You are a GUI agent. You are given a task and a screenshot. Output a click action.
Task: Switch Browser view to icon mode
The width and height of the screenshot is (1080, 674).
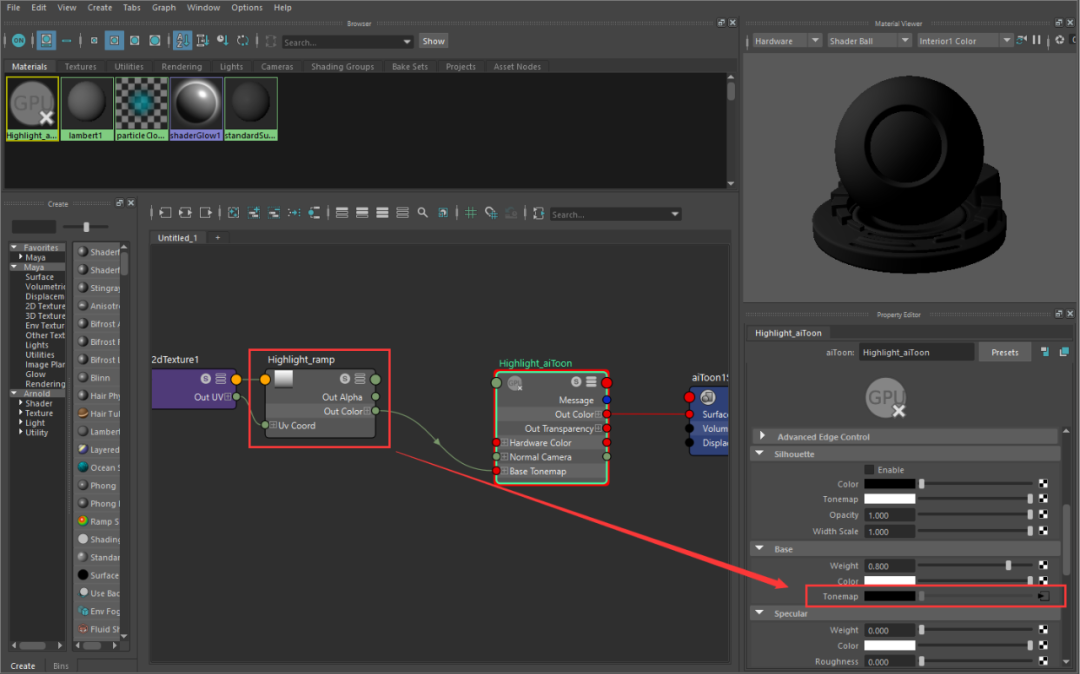point(46,41)
